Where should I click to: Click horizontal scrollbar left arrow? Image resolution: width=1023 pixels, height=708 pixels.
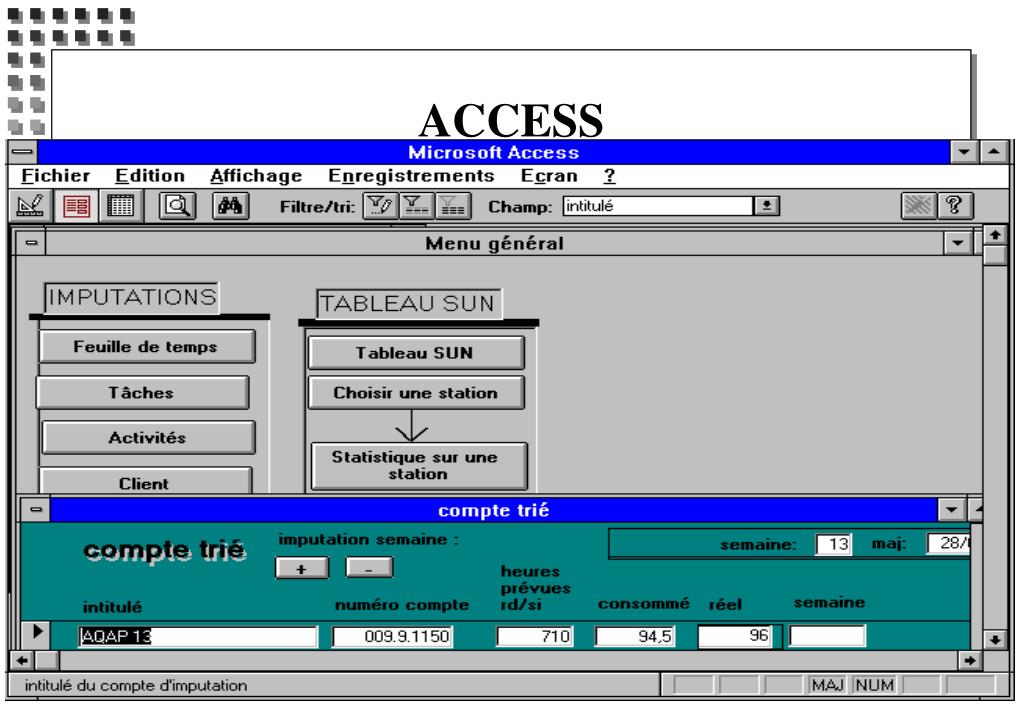click(23, 660)
